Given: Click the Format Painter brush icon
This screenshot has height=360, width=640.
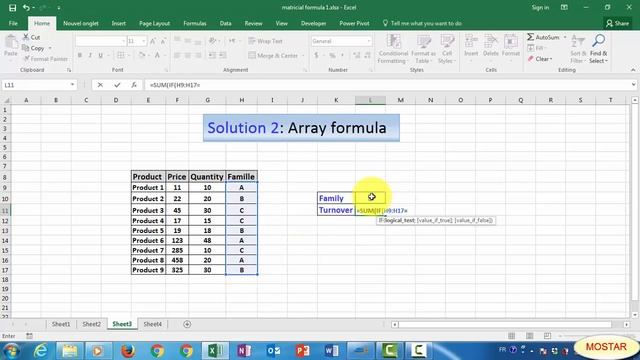Looking at the screenshot, I should coord(27,59).
